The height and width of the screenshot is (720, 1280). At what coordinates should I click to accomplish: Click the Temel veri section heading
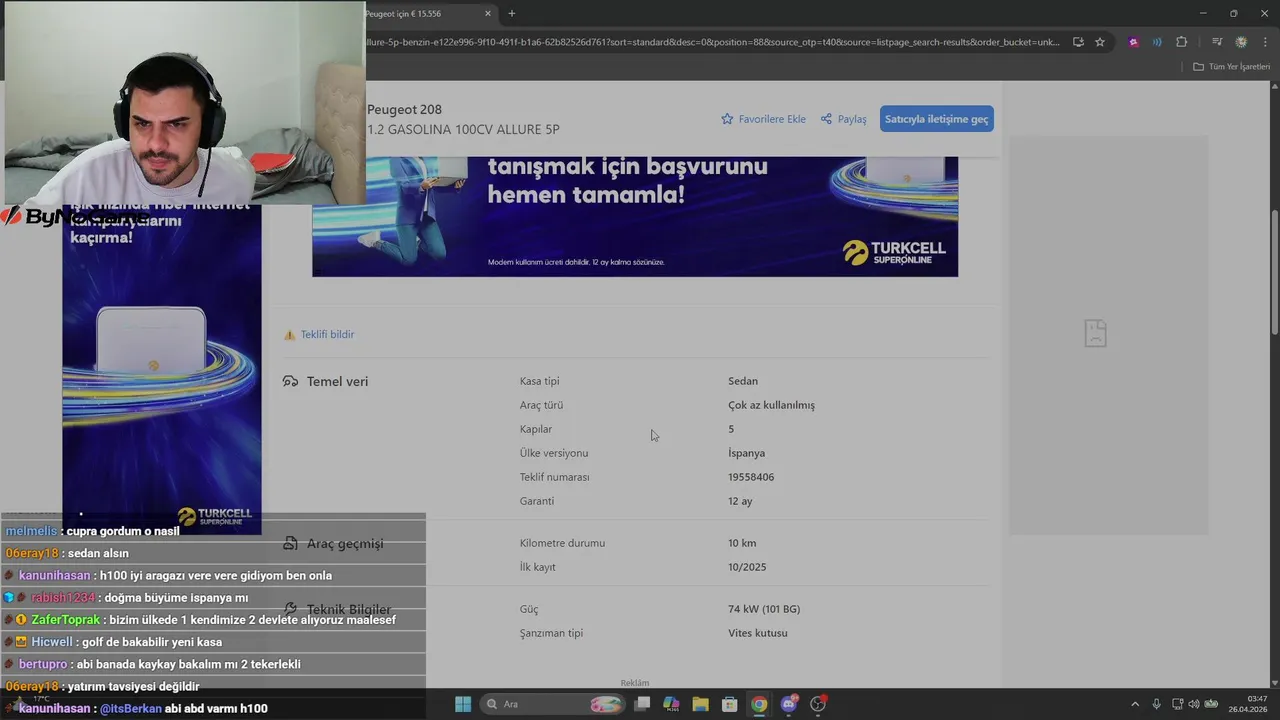[x=337, y=382]
